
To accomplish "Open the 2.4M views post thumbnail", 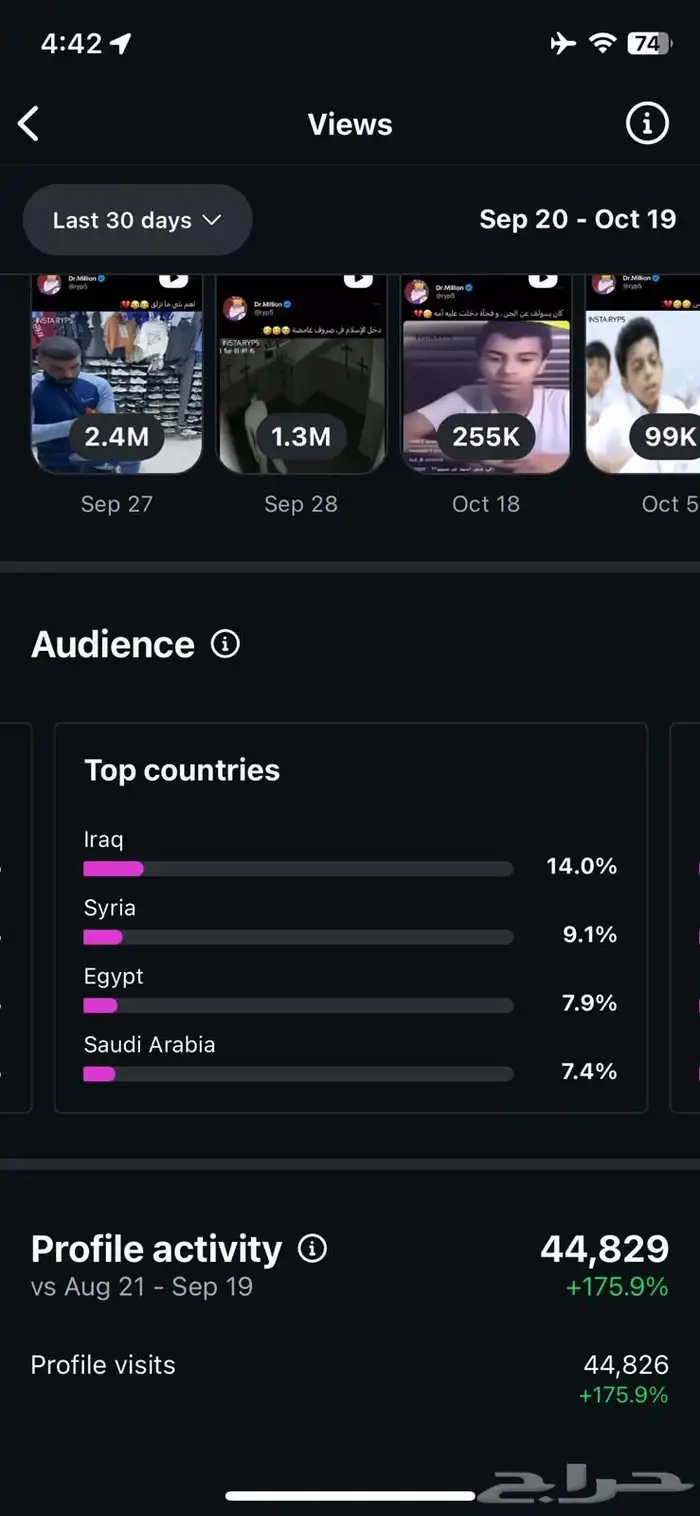I will pos(117,373).
